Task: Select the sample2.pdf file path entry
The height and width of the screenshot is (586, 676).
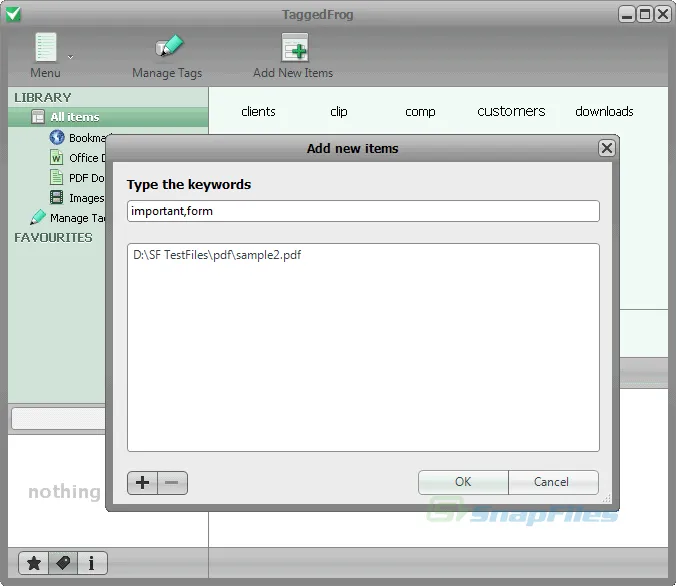Action: 217,255
